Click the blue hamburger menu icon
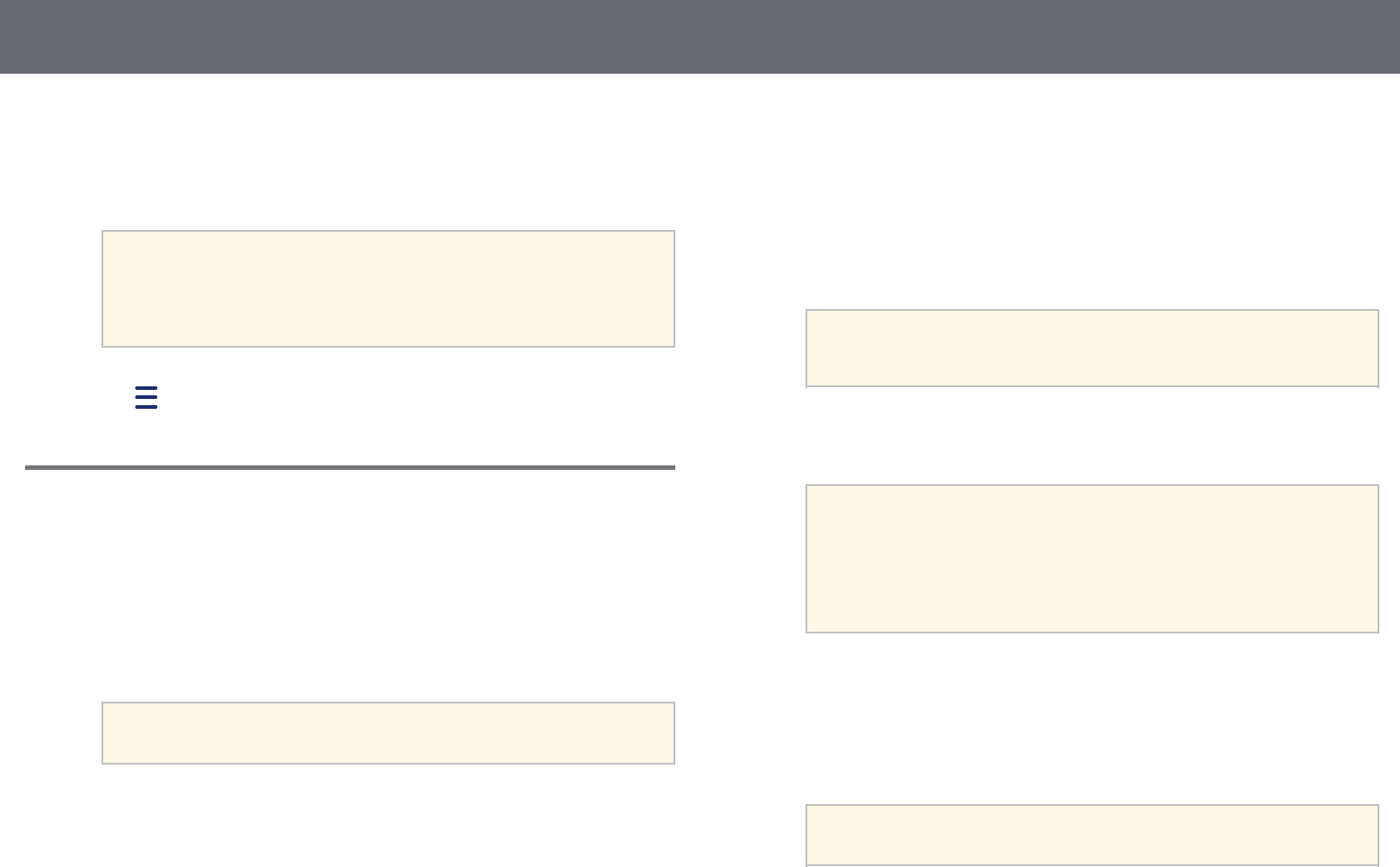Viewport: 1400px width, 867px height. [146, 397]
